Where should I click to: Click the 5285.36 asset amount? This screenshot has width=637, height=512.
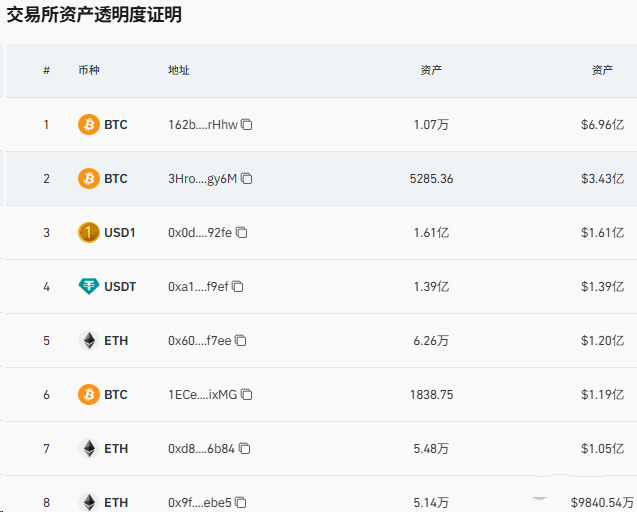coord(431,178)
